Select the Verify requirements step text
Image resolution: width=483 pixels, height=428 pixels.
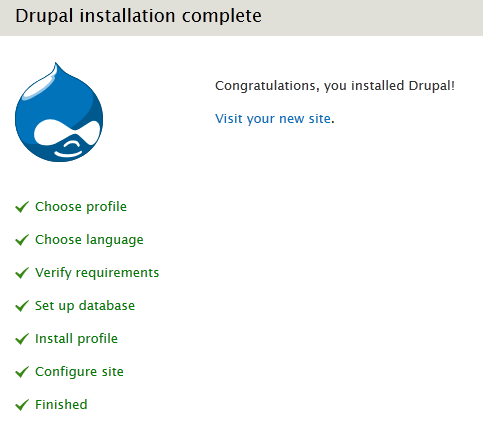(97, 273)
